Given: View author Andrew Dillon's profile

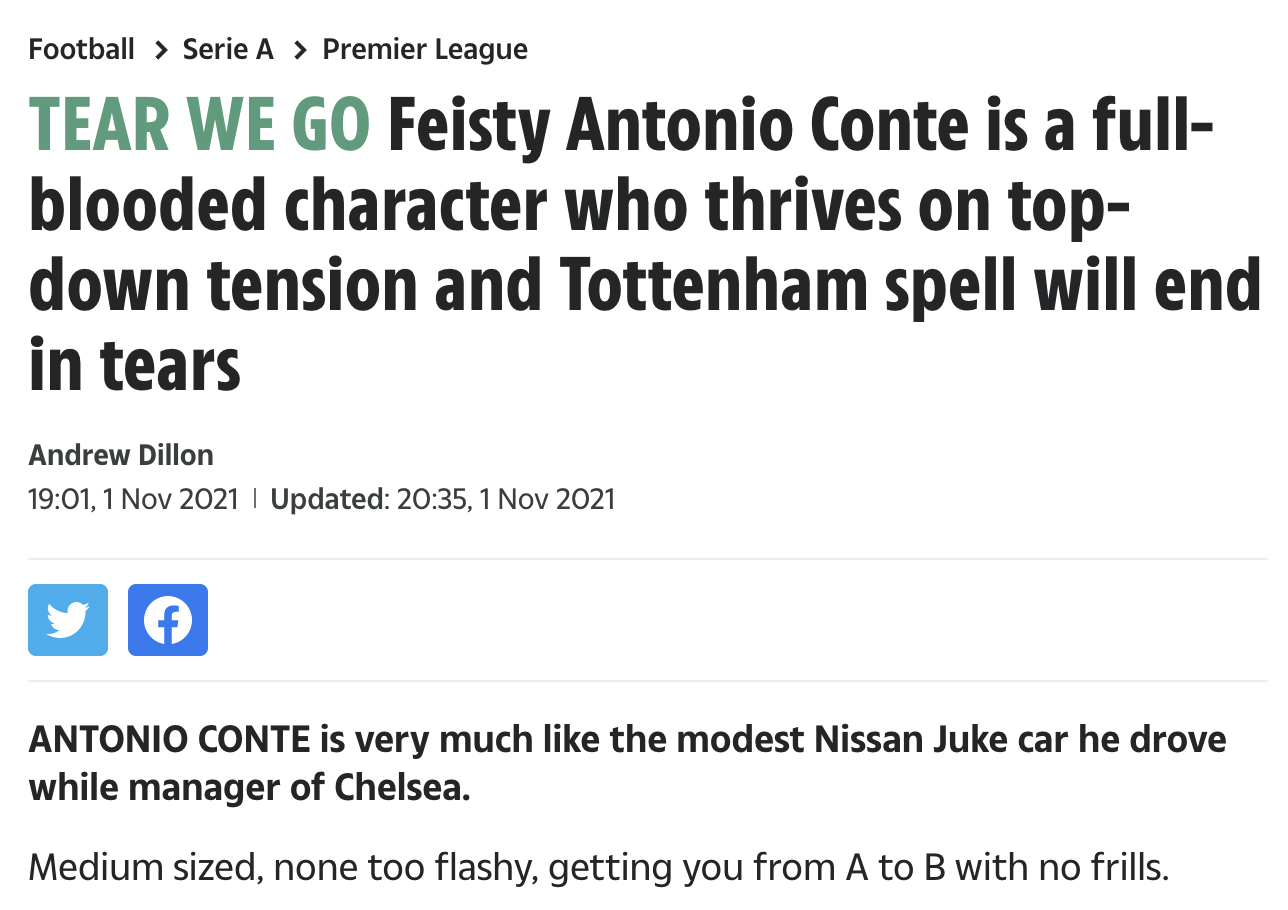Looking at the screenshot, I should (x=121, y=455).
